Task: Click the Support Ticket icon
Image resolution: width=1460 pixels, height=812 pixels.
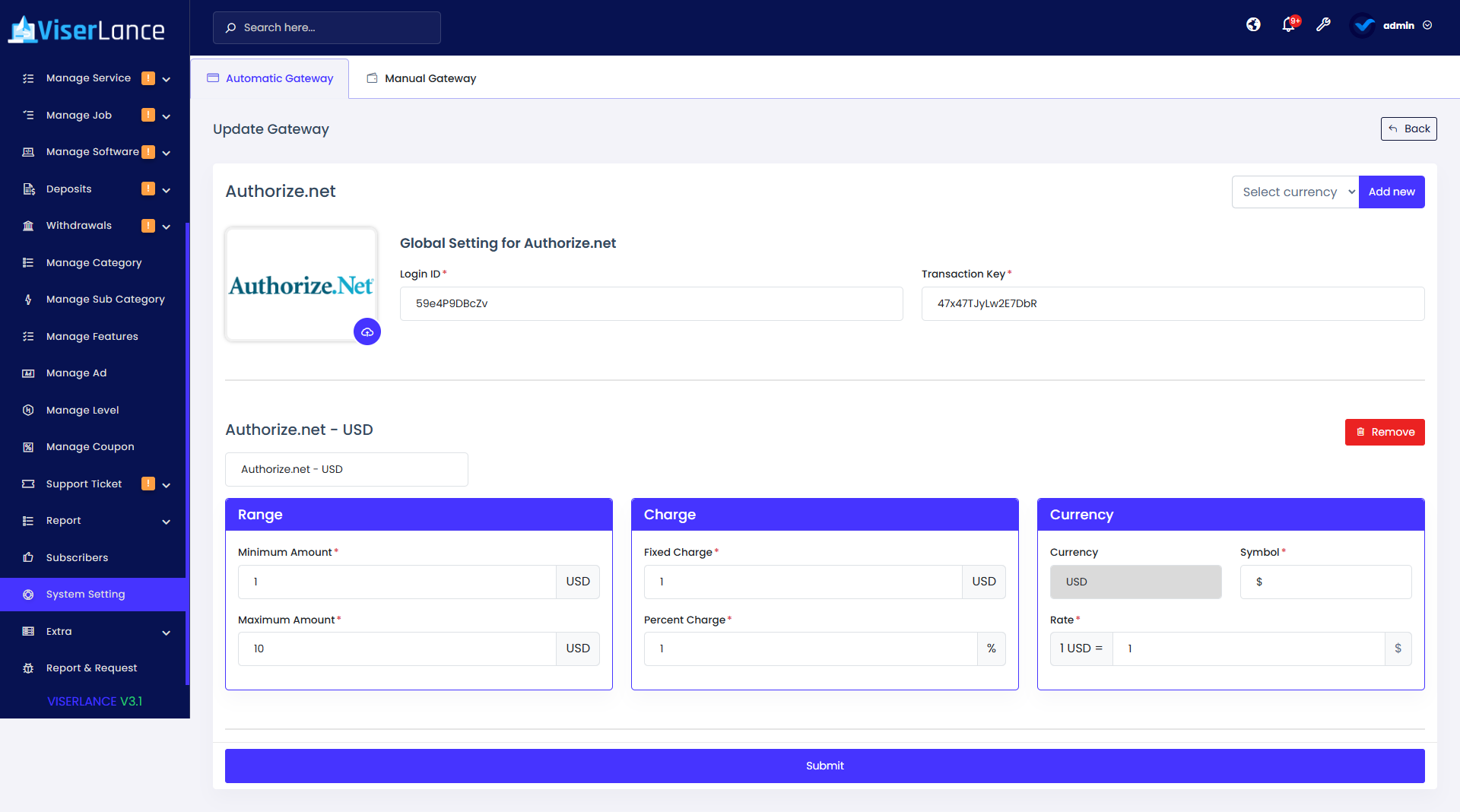Action: pyautogui.click(x=28, y=484)
